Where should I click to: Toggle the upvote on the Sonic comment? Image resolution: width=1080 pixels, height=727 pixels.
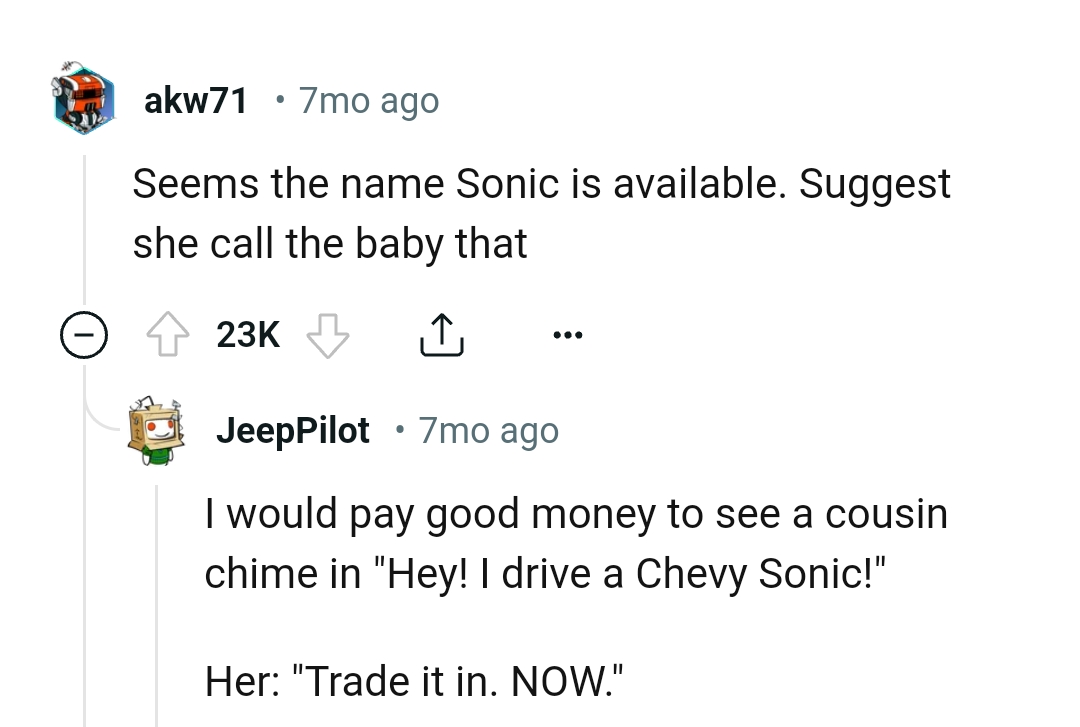click(167, 335)
